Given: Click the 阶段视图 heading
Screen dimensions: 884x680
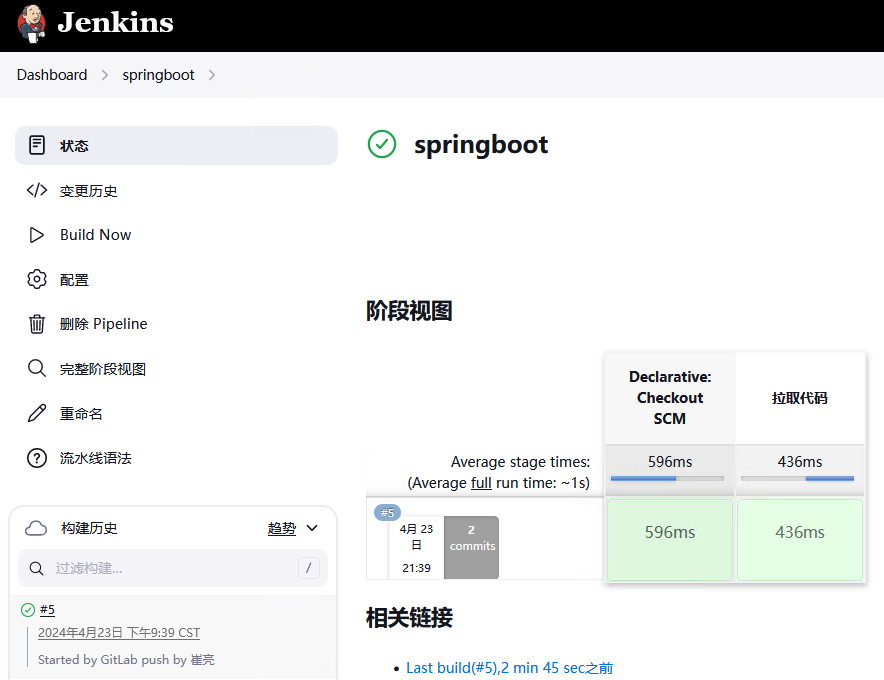Looking at the screenshot, I should (409, 311).
